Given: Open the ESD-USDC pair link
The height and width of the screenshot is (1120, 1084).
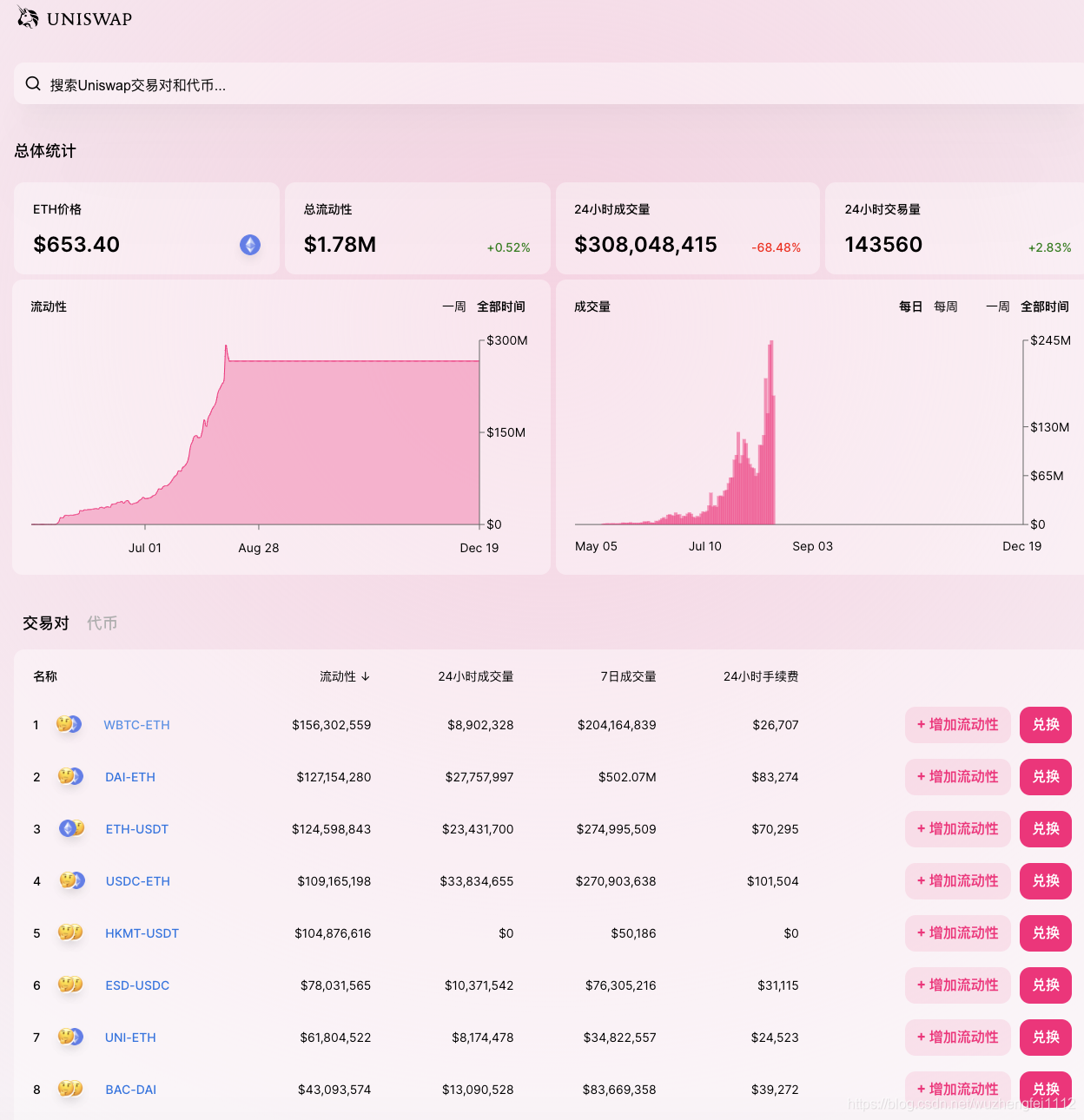Looking at the screenshot, I should click(137, 985).
